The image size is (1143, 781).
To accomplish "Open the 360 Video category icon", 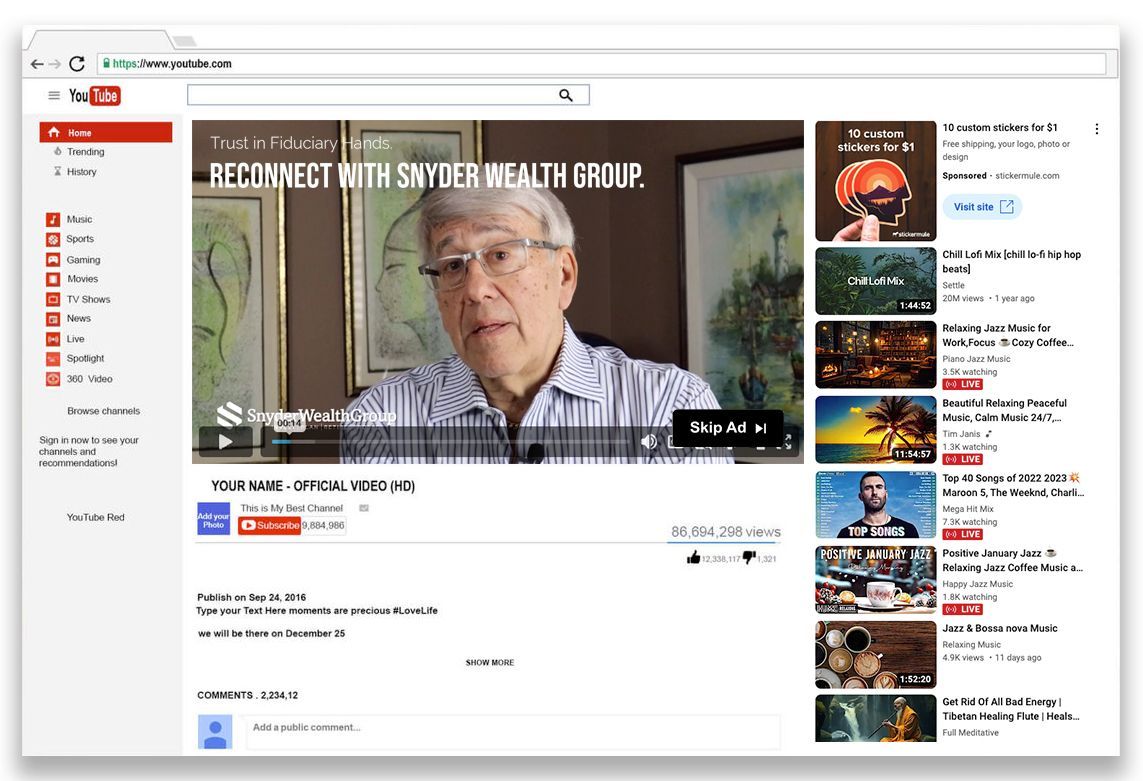I will click(x=53, y=379).
